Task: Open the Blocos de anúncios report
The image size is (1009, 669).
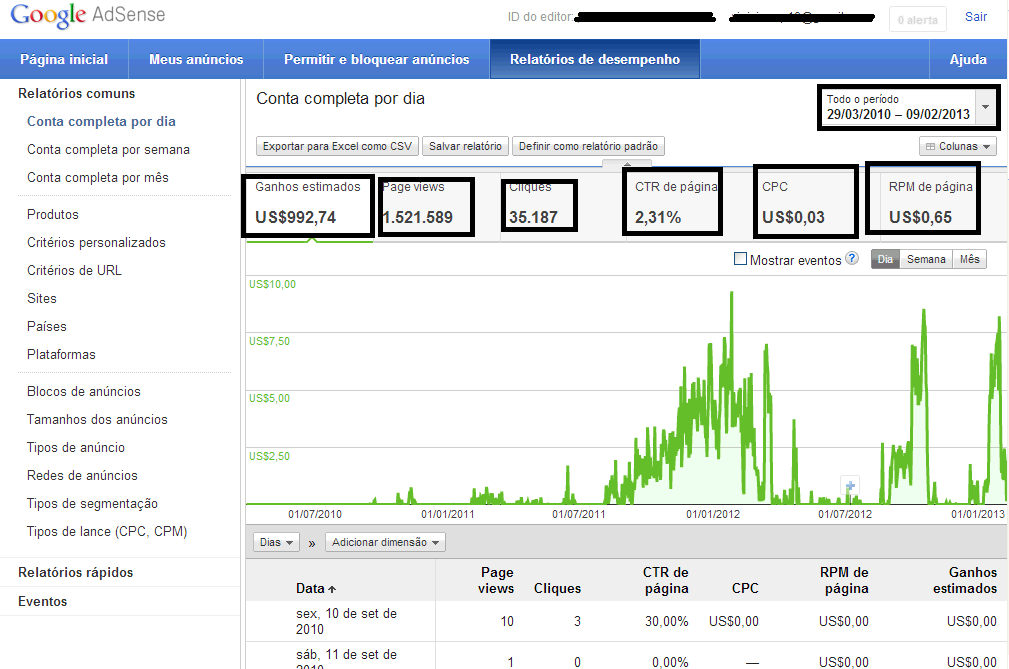Action: click(84, 391)
